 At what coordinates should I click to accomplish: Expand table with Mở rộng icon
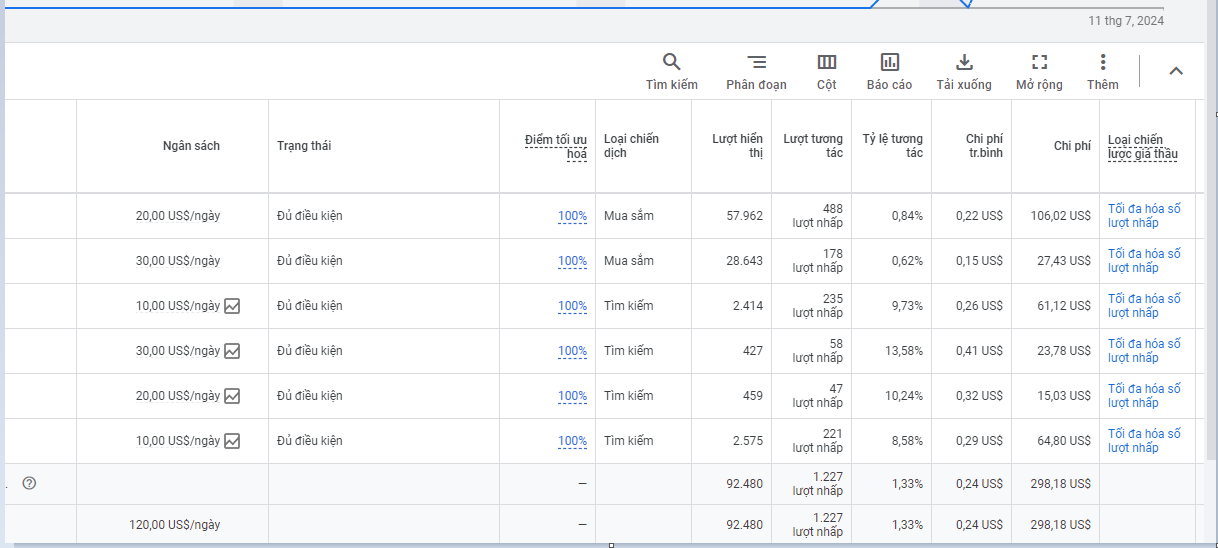(x=1039, y=63)
